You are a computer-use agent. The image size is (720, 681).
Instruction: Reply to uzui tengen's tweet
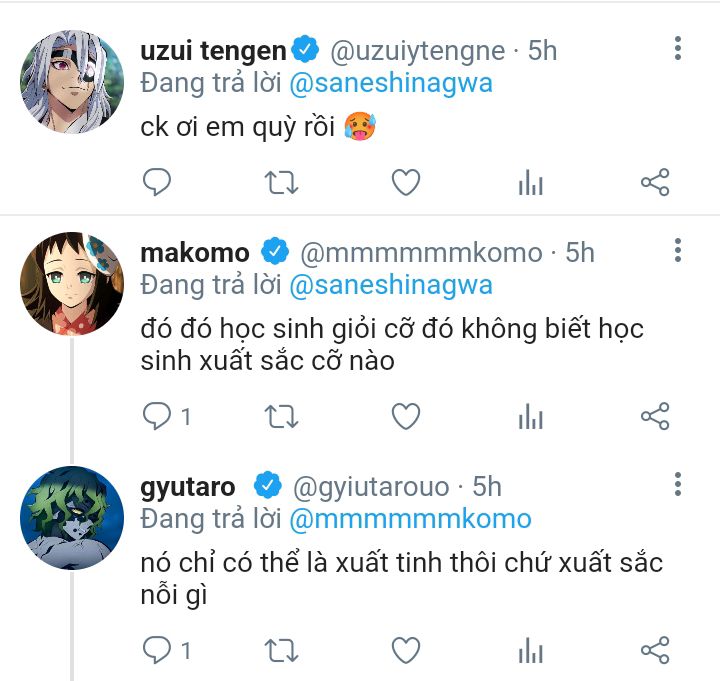click(156, 182)
